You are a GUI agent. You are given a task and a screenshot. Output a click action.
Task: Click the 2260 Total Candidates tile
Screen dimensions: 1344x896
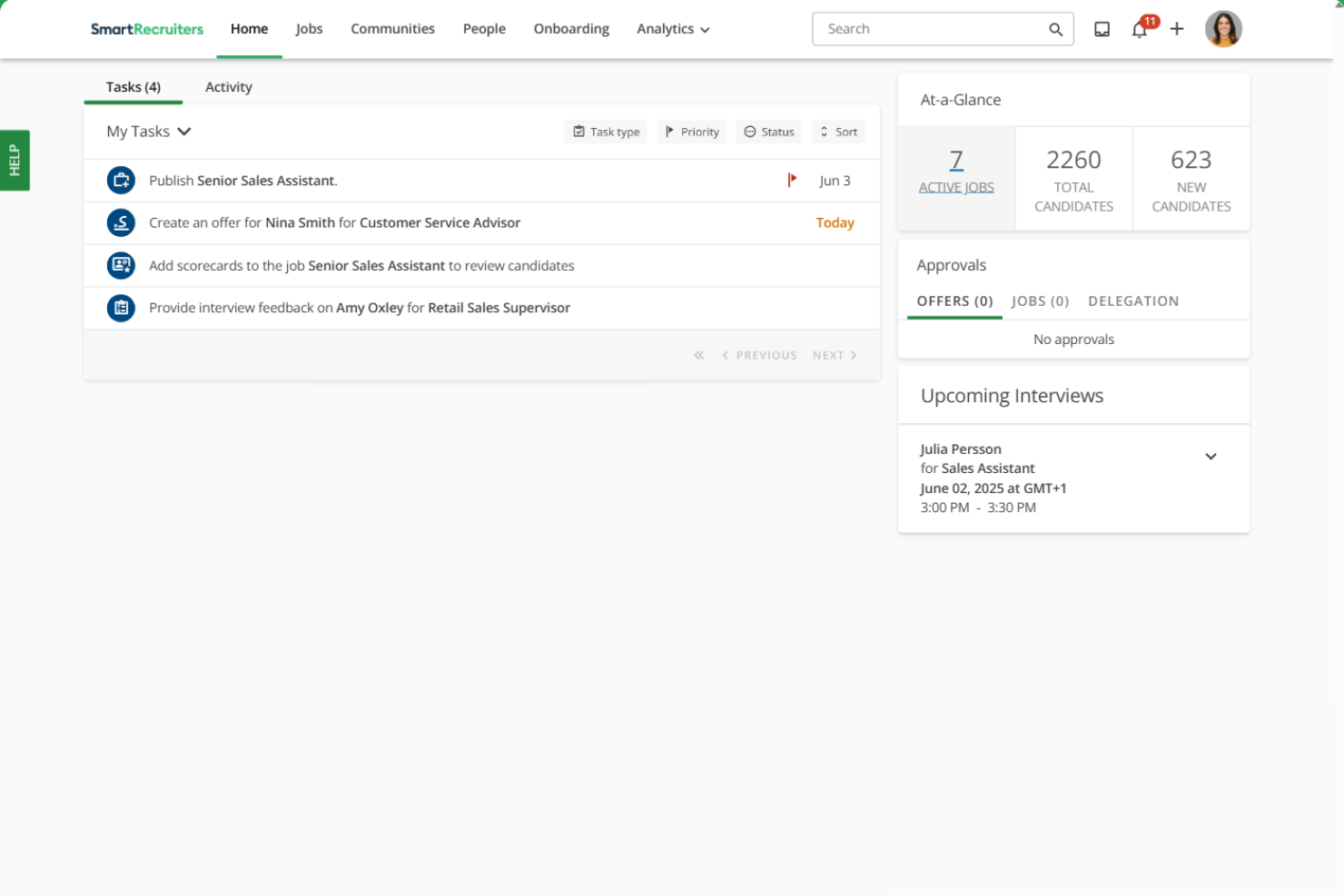[1073, 179]
